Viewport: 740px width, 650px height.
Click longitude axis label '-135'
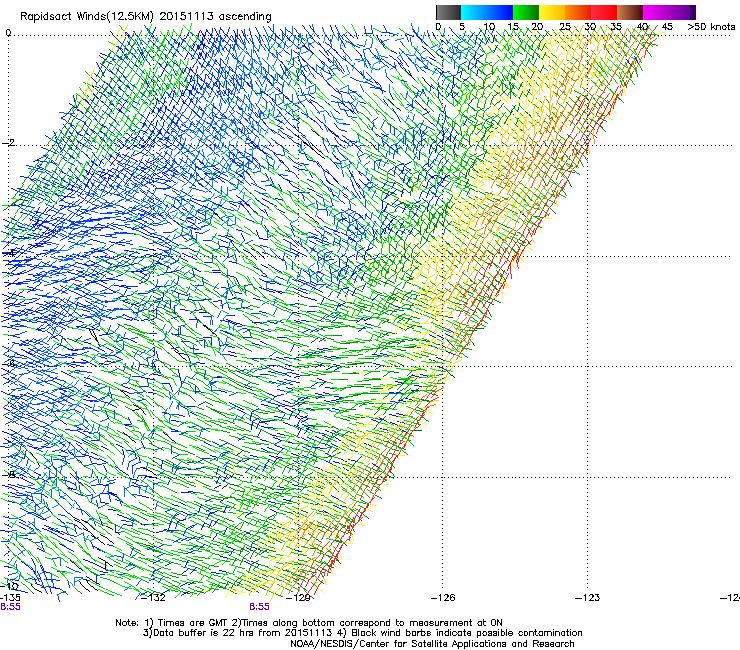[10, 597]
